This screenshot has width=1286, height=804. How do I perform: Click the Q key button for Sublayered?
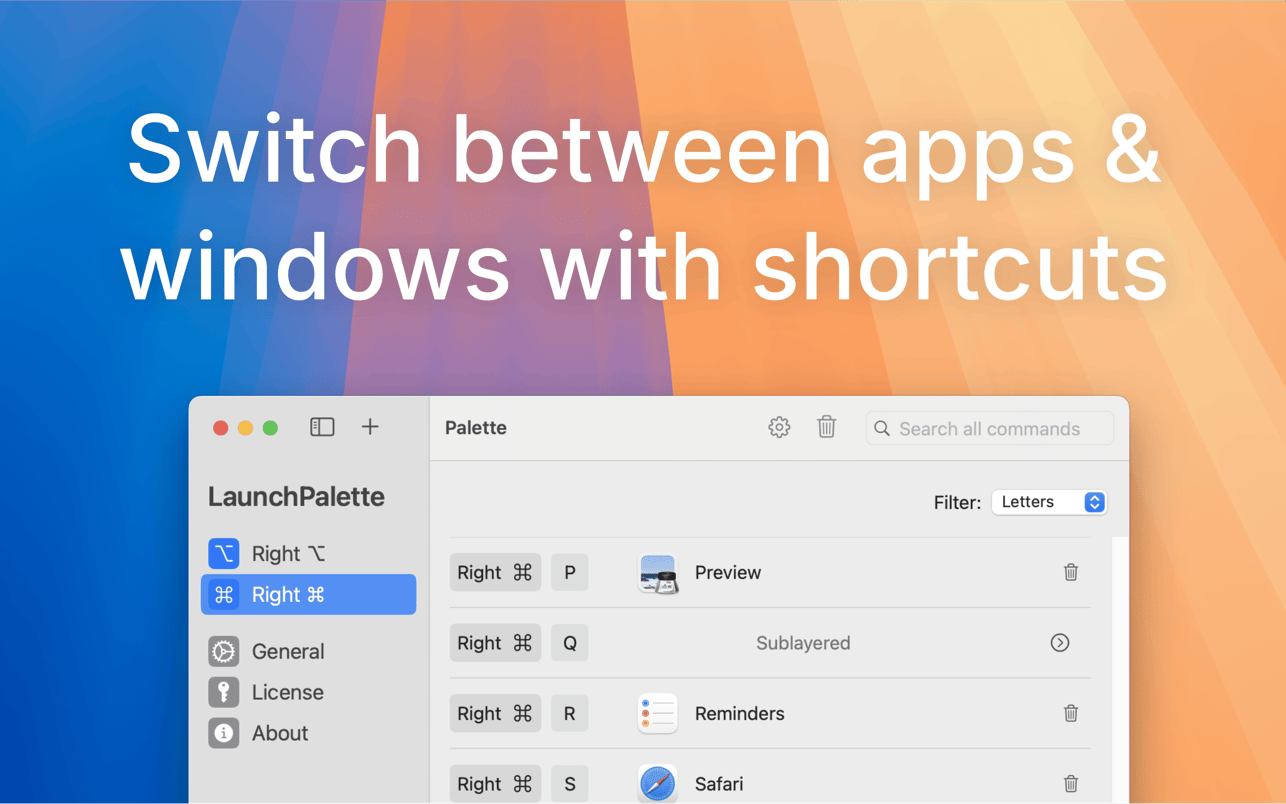569,643
